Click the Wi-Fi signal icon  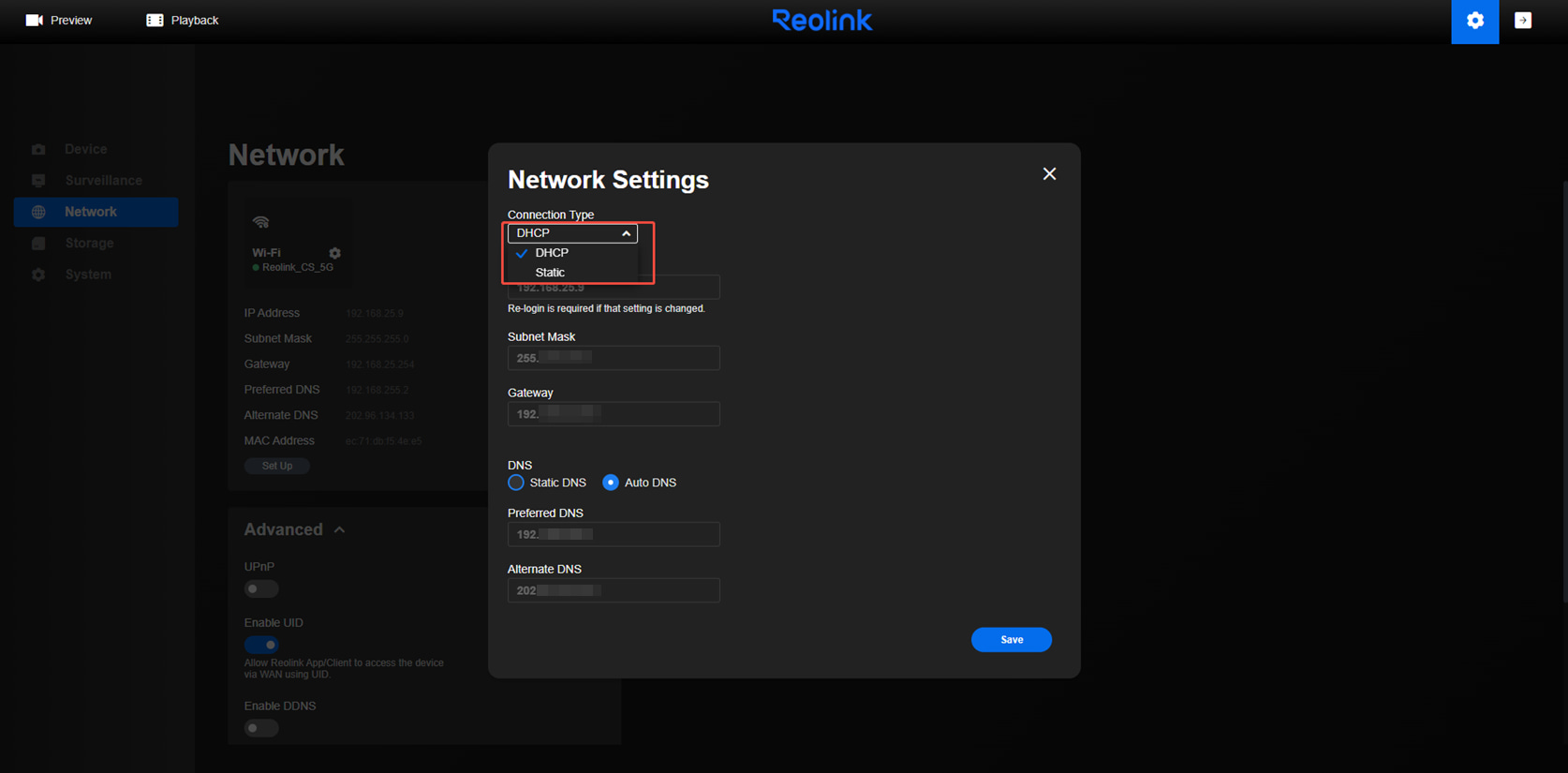(x=261, y=222)
